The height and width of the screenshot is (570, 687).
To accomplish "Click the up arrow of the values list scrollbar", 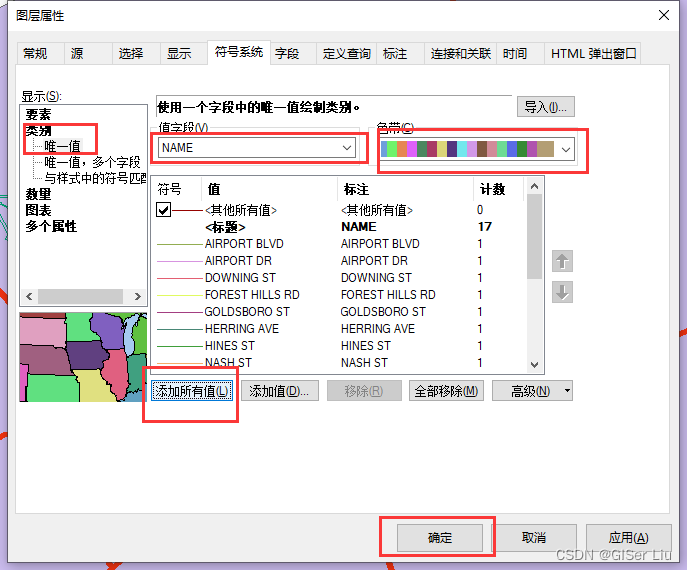I will (534, 186).
